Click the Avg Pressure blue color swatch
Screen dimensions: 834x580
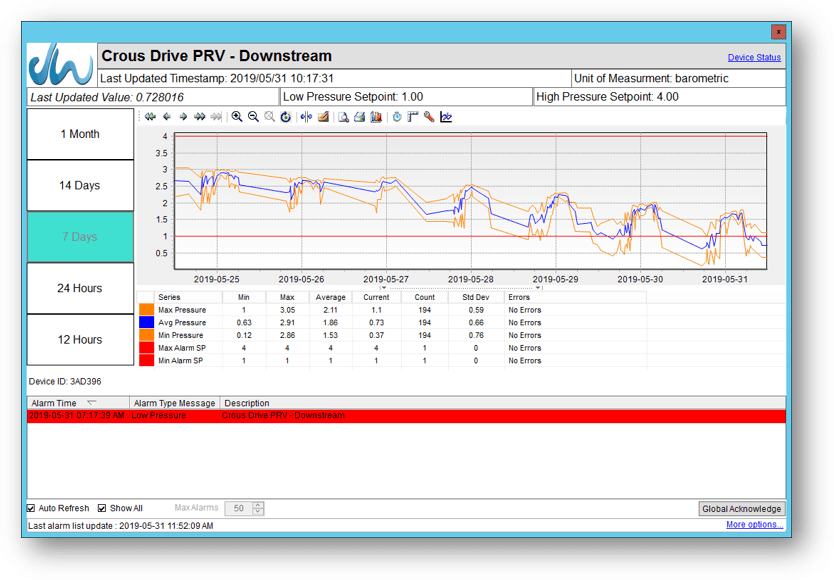(x=146, y=322)
